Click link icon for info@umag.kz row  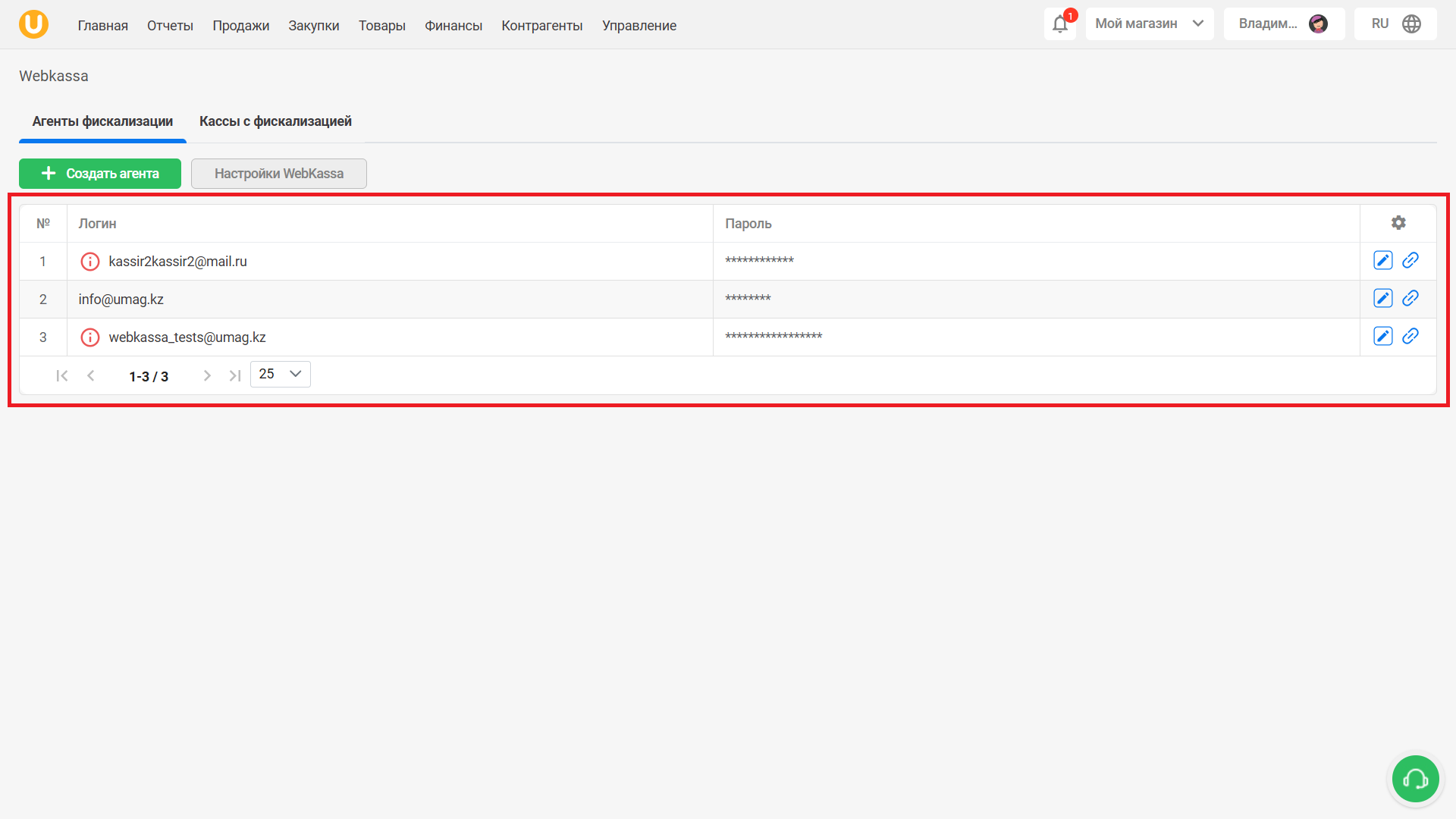pos(1410,299)
